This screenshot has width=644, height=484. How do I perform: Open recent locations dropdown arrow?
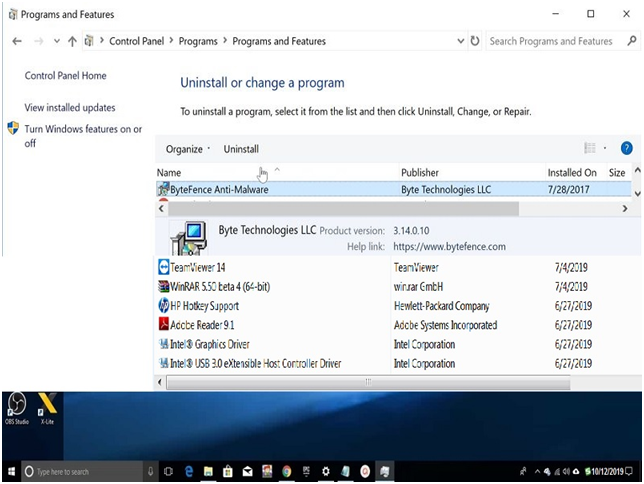click(x=57, y=41)
